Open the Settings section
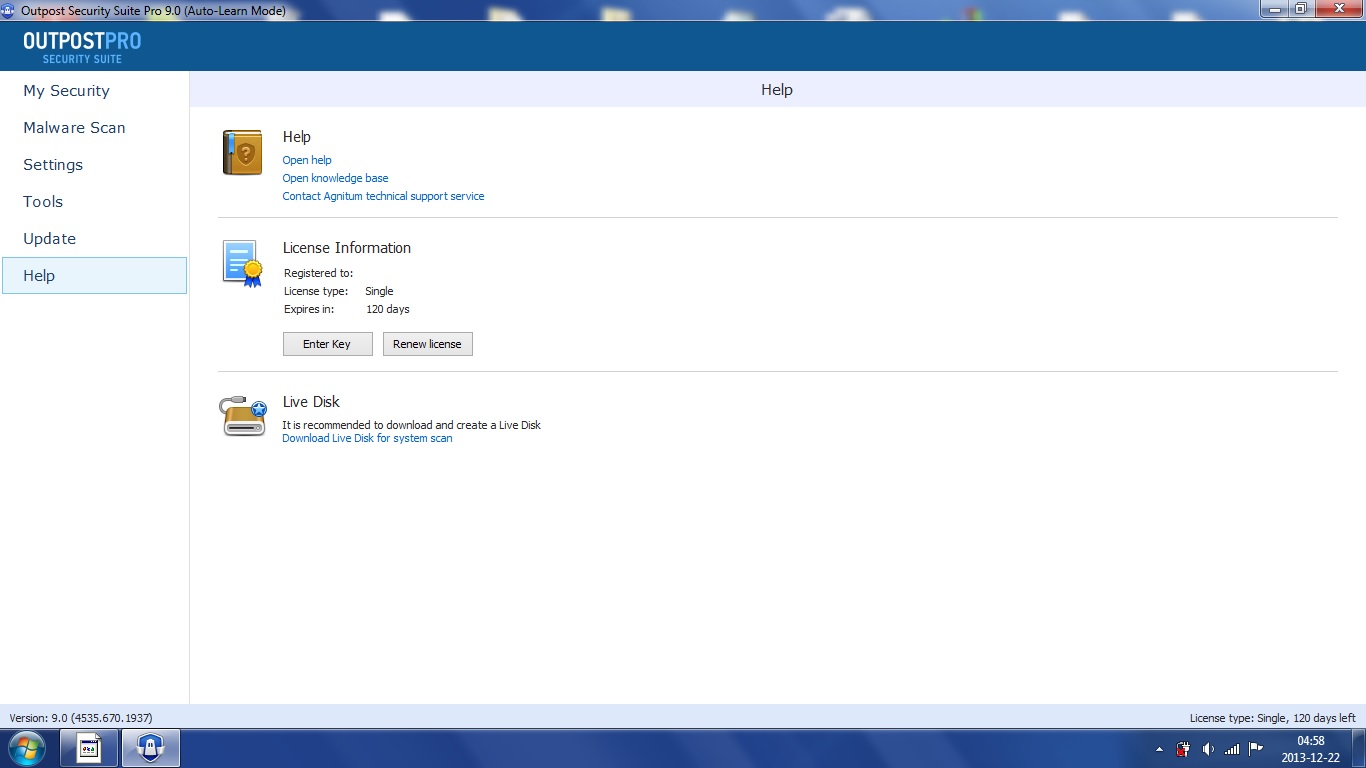The width and height of the screenshot is (1366, 768). coord(94,165)
